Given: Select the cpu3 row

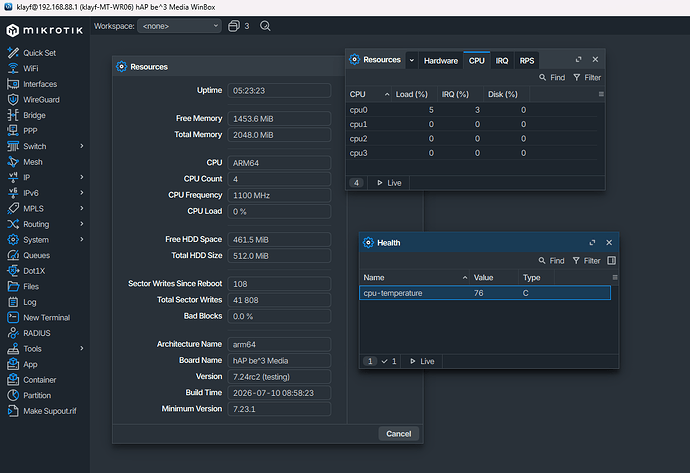Looking at the screenshot, I should pos(472,153).
